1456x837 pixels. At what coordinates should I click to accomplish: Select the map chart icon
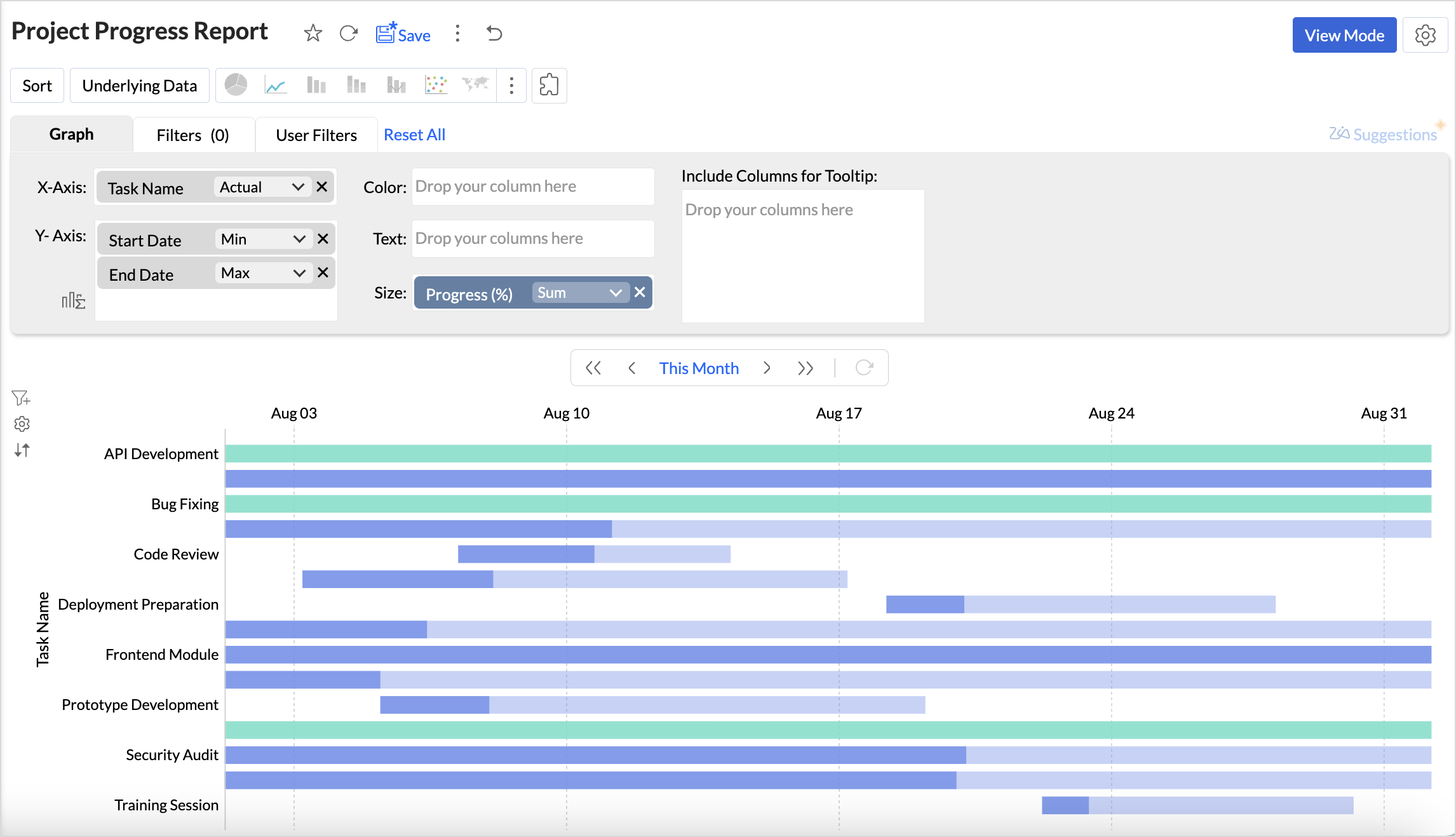(475, 85)
